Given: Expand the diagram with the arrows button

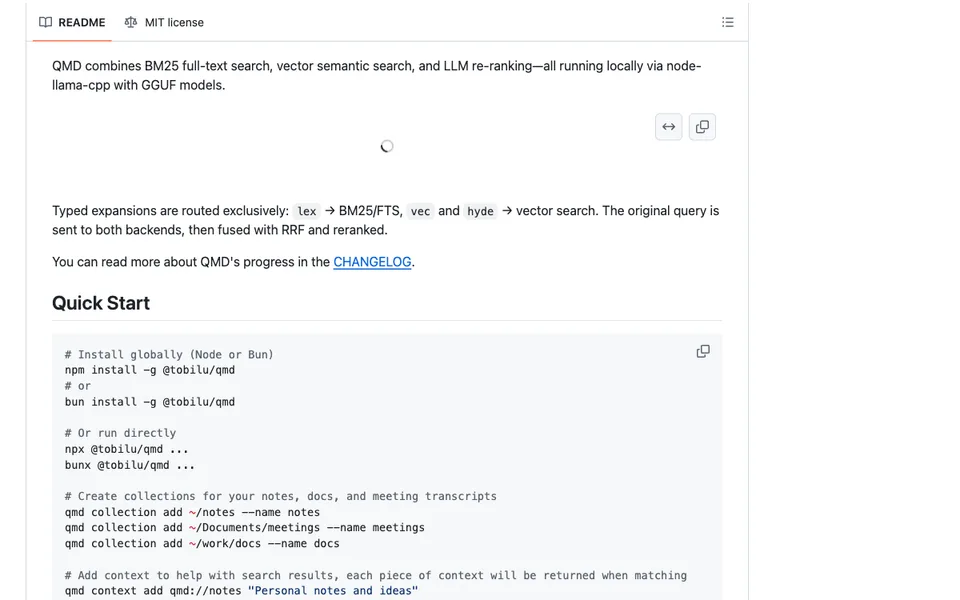Looking at the screenshot, I should click(x=669, y=127).
